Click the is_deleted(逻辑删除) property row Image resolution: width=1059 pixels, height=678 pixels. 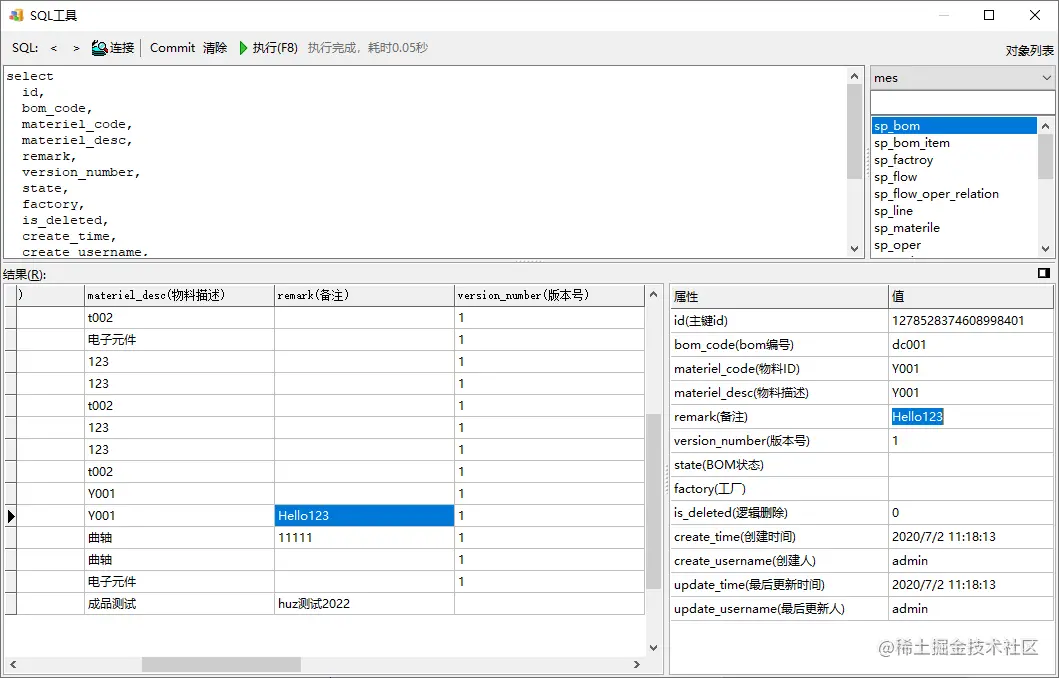coord(862,513)
